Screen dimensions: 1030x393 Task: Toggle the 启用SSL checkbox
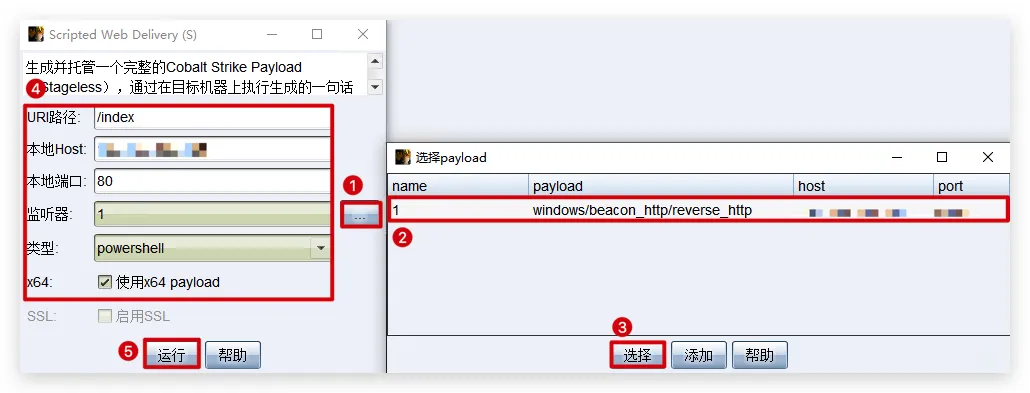point(104,316)
